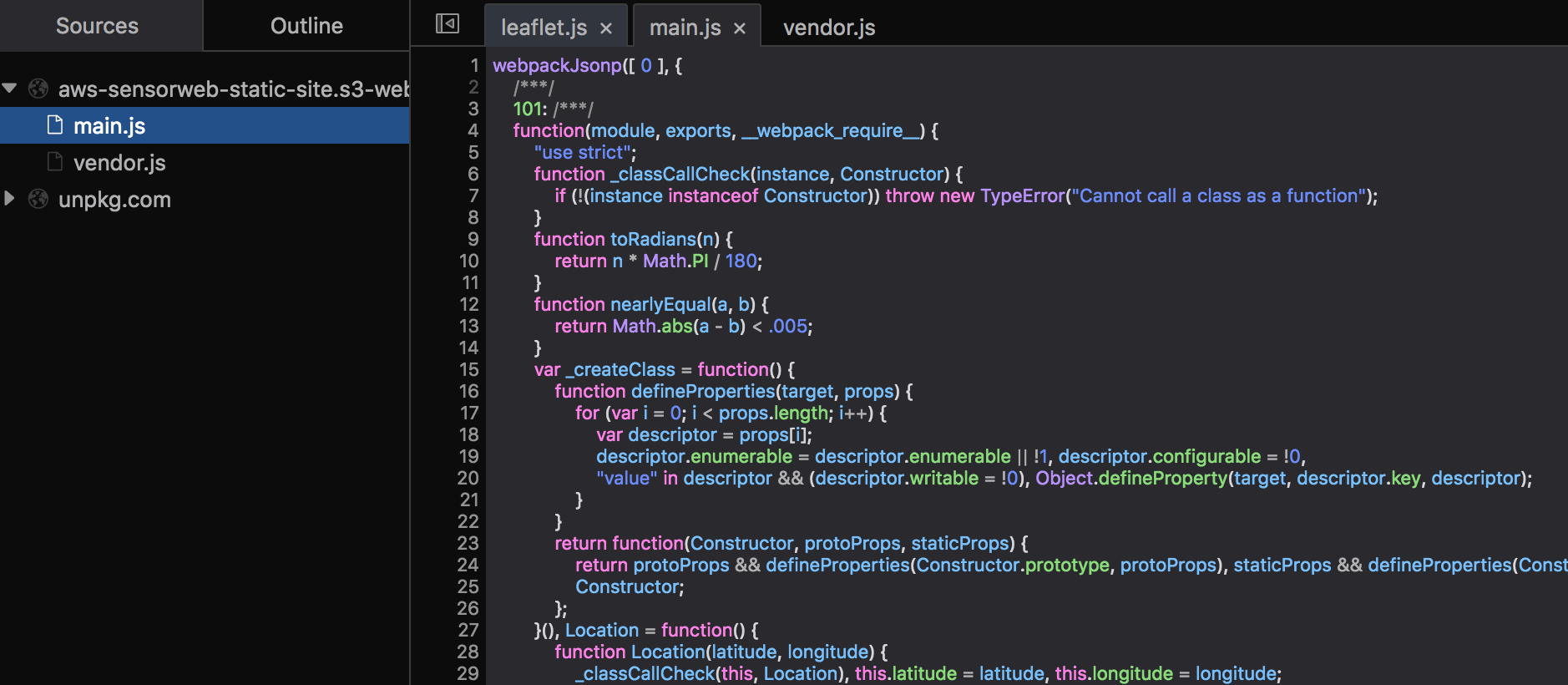Click line number 27 in the gutter
The image size is (1568, 685).
pos(468,630)
